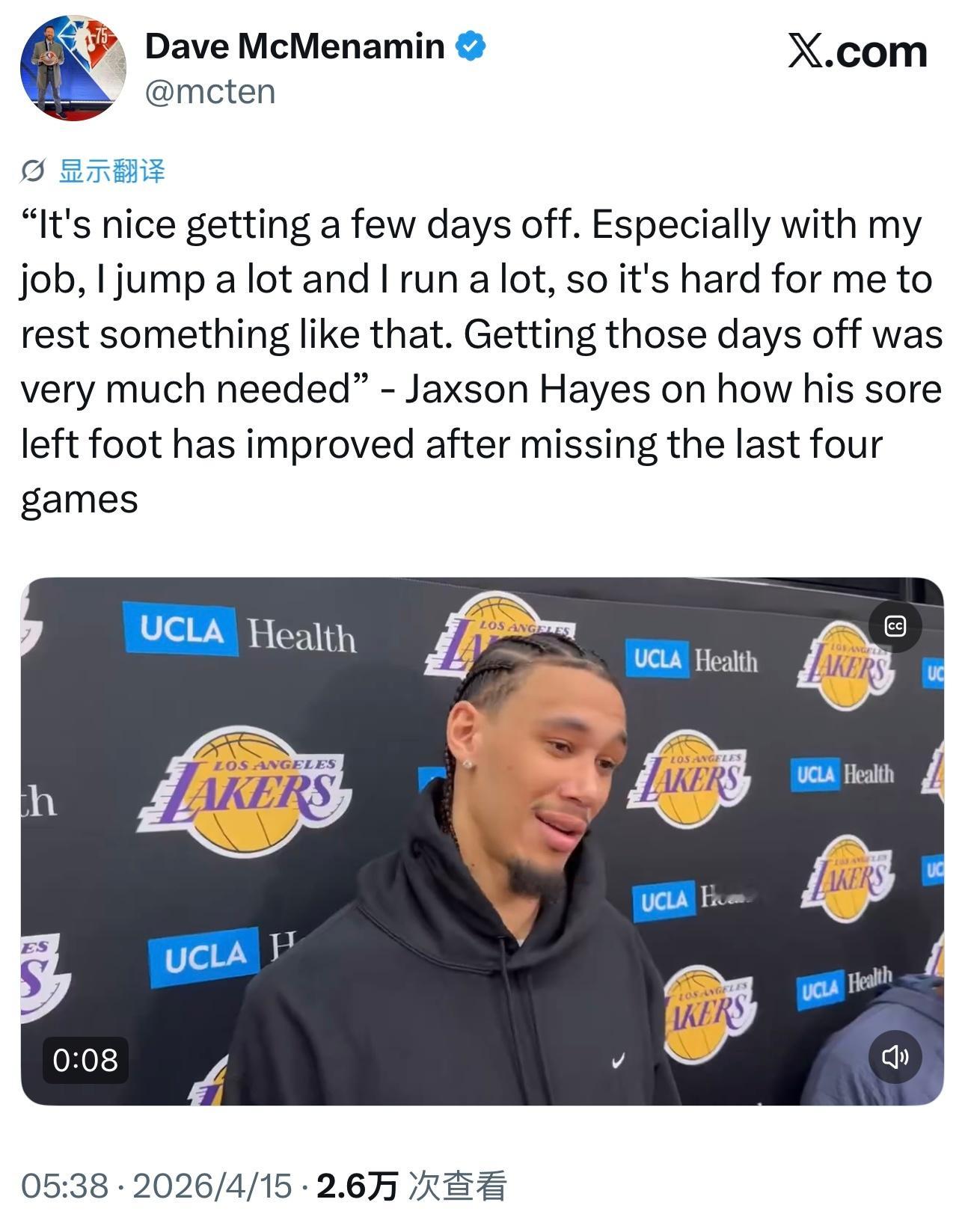Toggle closed captions with the CC icon
This screenshot has width=965, height=1232.
[x=895, y=625]
